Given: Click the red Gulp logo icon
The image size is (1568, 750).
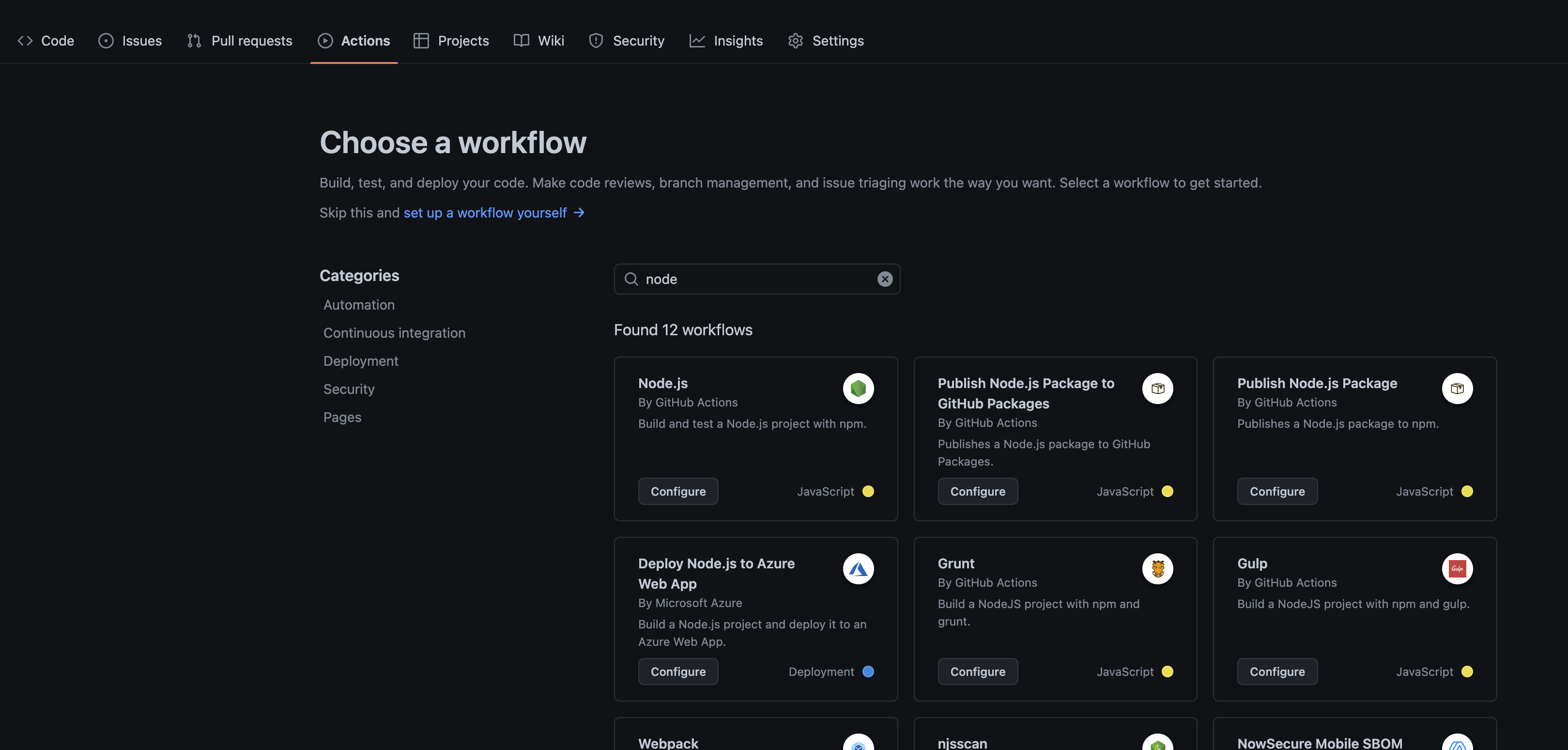Looking at the screenshot, I should coord(1457,568).
